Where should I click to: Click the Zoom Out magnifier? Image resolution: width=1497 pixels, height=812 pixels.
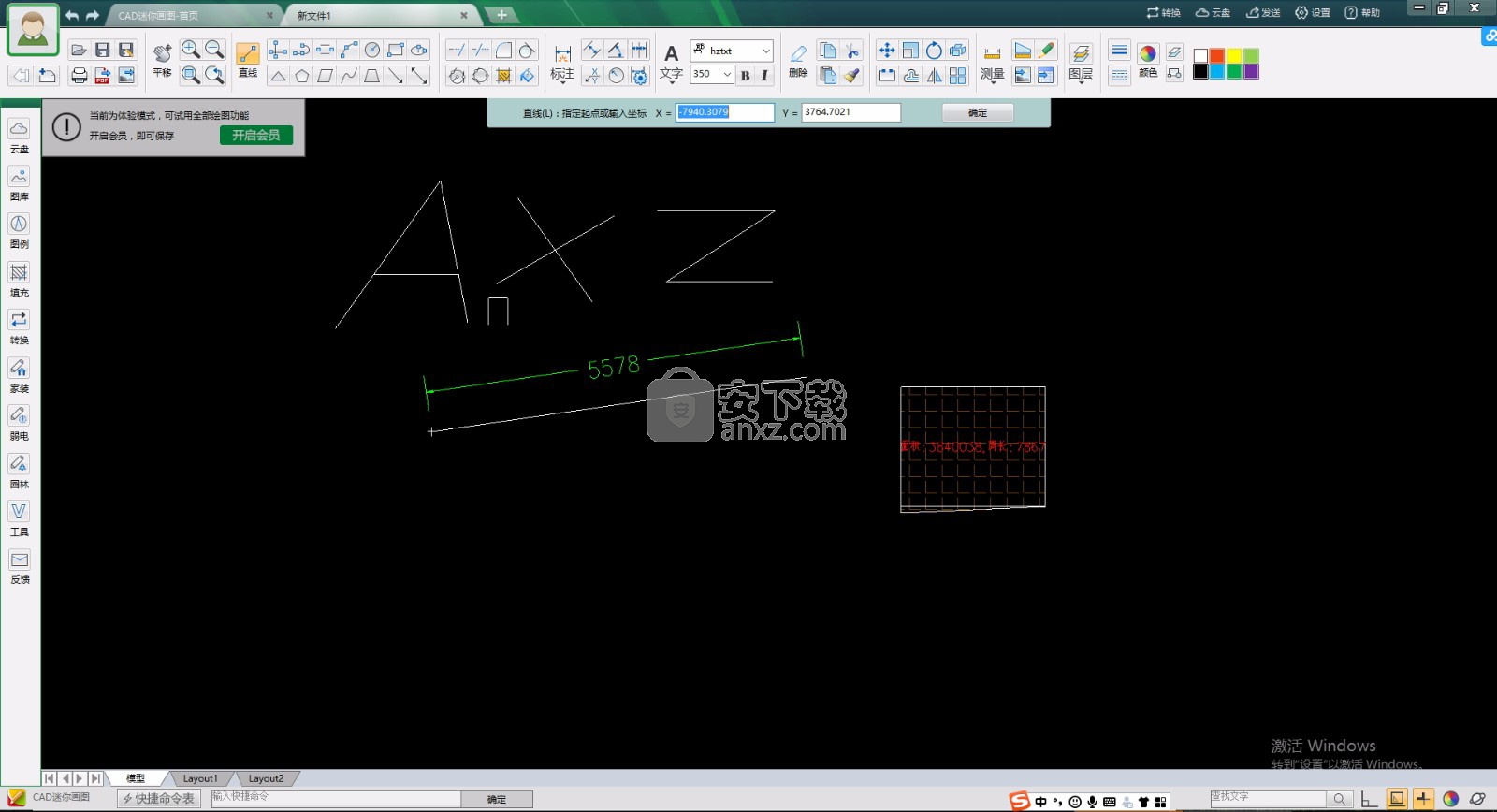[214, 50]
